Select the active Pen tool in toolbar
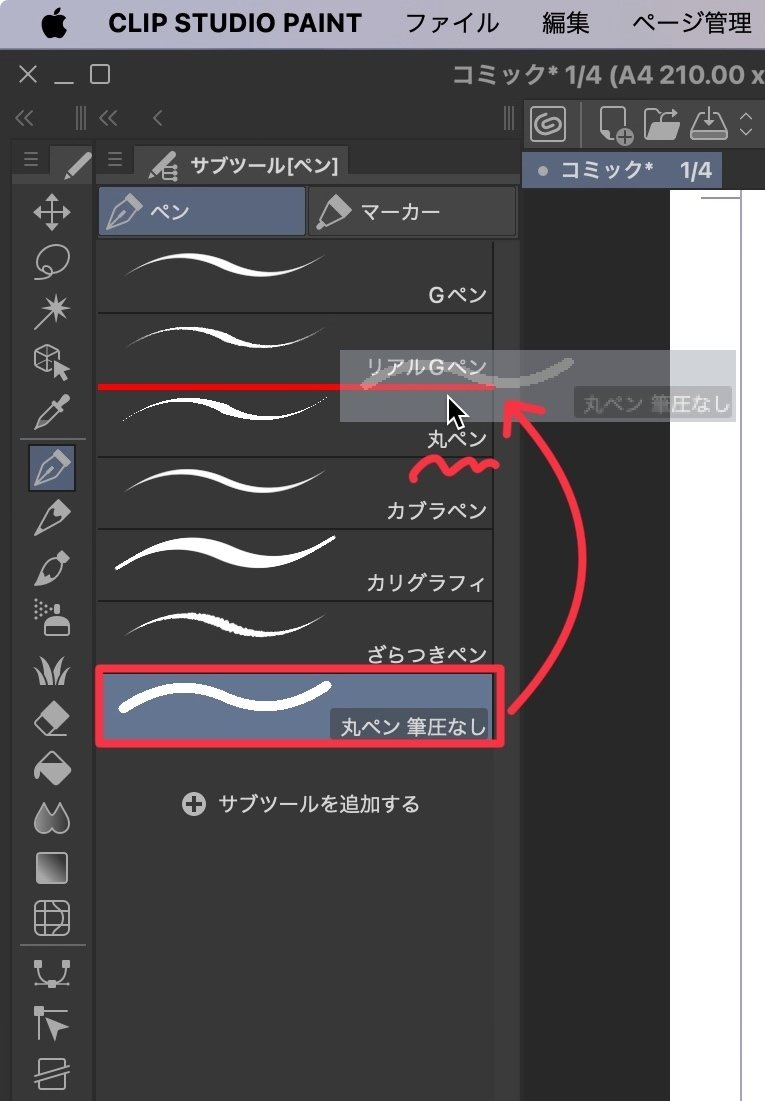Image resolution: width=765 pixels, height=1101 pixels. tap(52, 468)
